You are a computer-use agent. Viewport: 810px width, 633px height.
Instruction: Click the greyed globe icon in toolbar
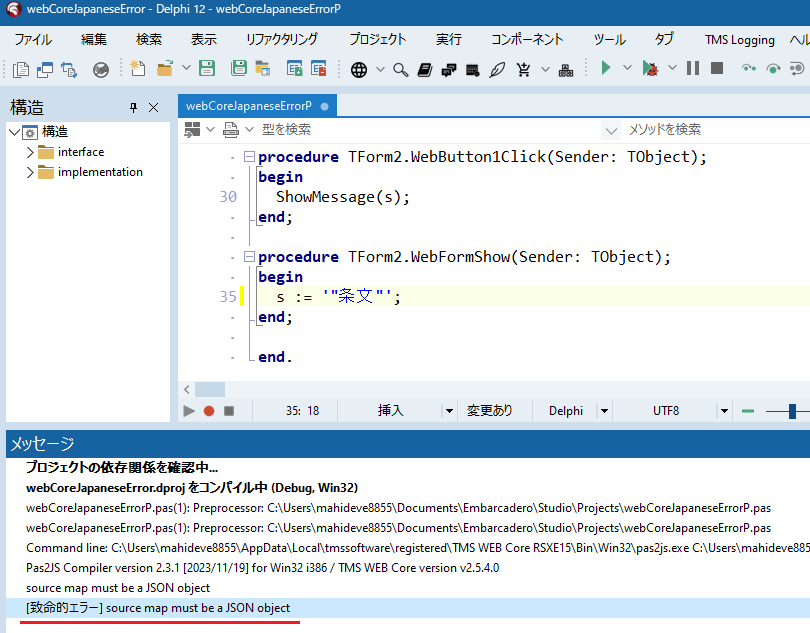click(101, 69)
